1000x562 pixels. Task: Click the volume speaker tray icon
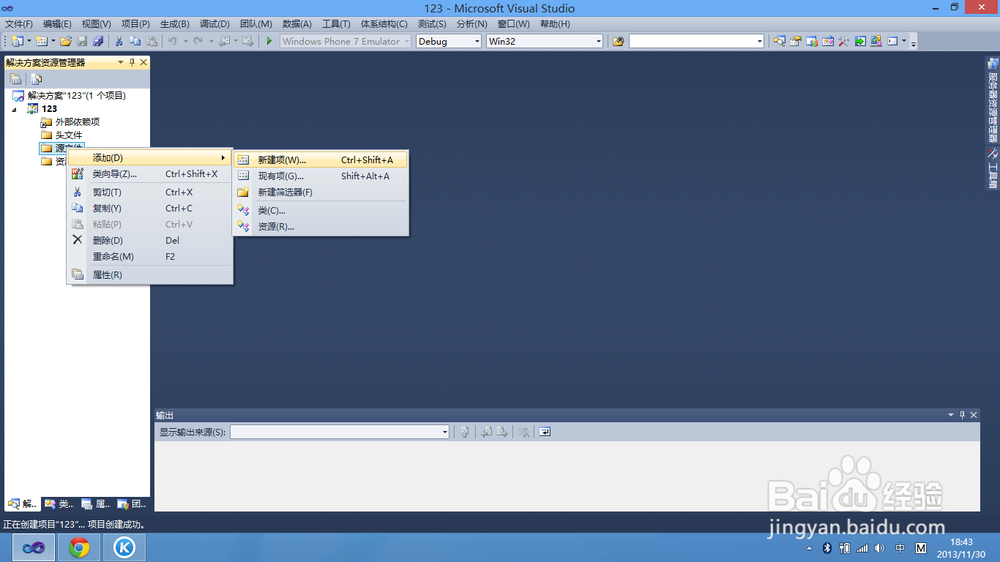[x=880, y=548]
